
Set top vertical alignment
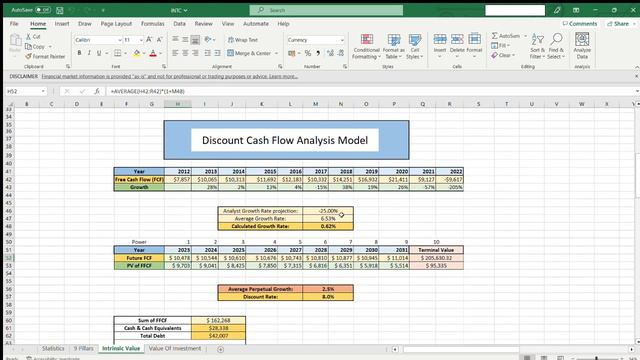pos(175,39)
